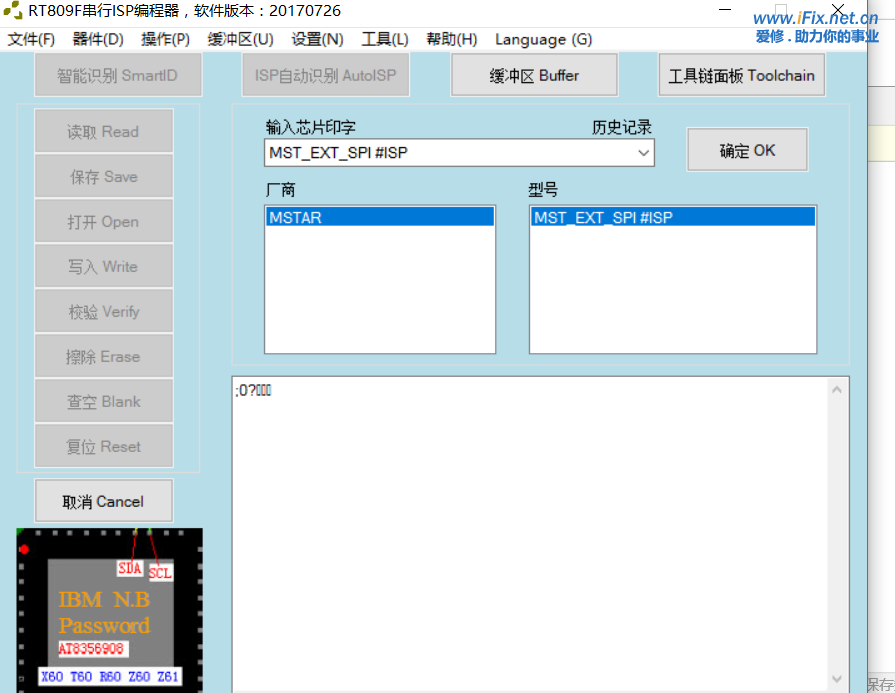This screenshot has height=693, width=895.
Task: Open the Language (G) menu
Action: coord(543,40)
